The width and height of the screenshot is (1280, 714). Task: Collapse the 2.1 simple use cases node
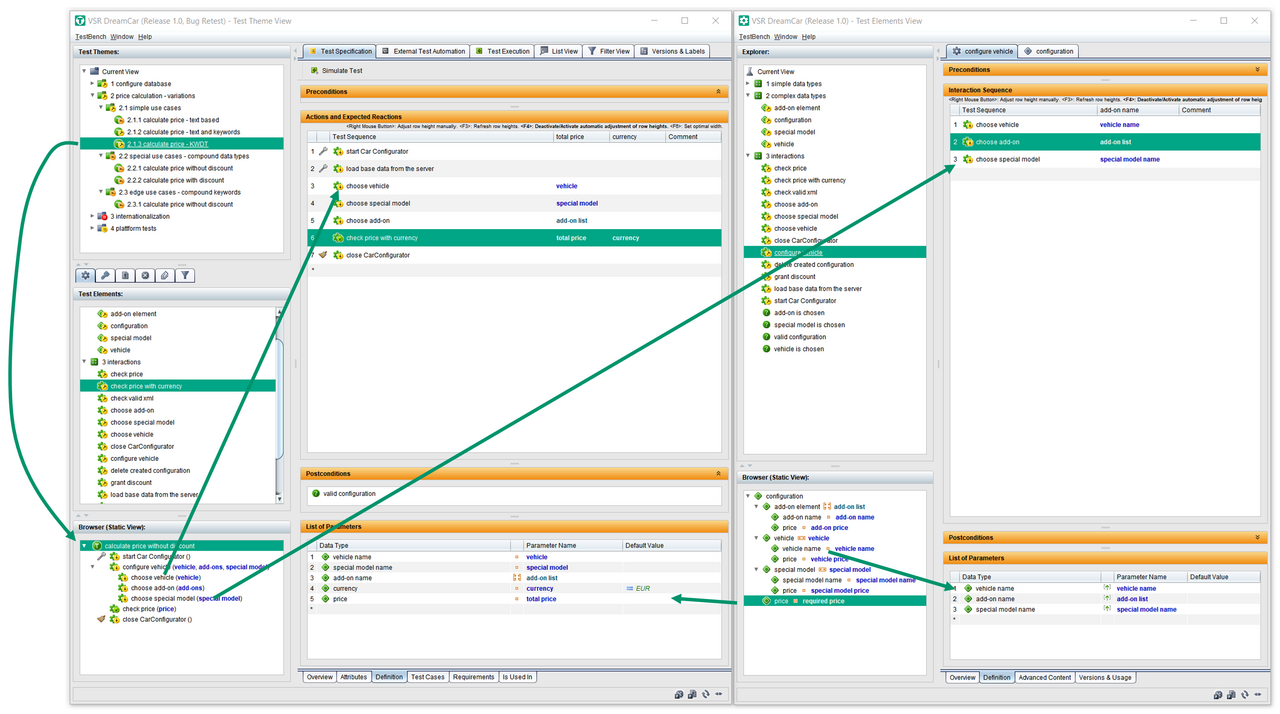pos(101,108)
